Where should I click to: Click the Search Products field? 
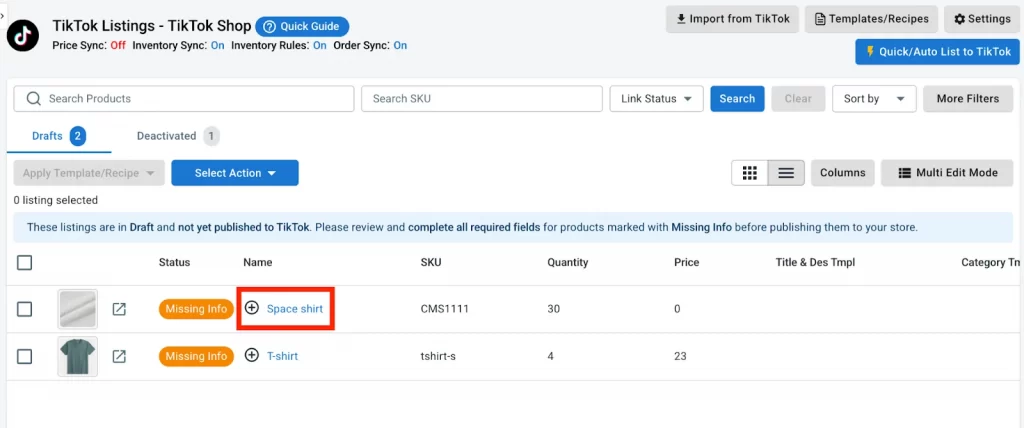pyautogui.click(x=184, y=99)
